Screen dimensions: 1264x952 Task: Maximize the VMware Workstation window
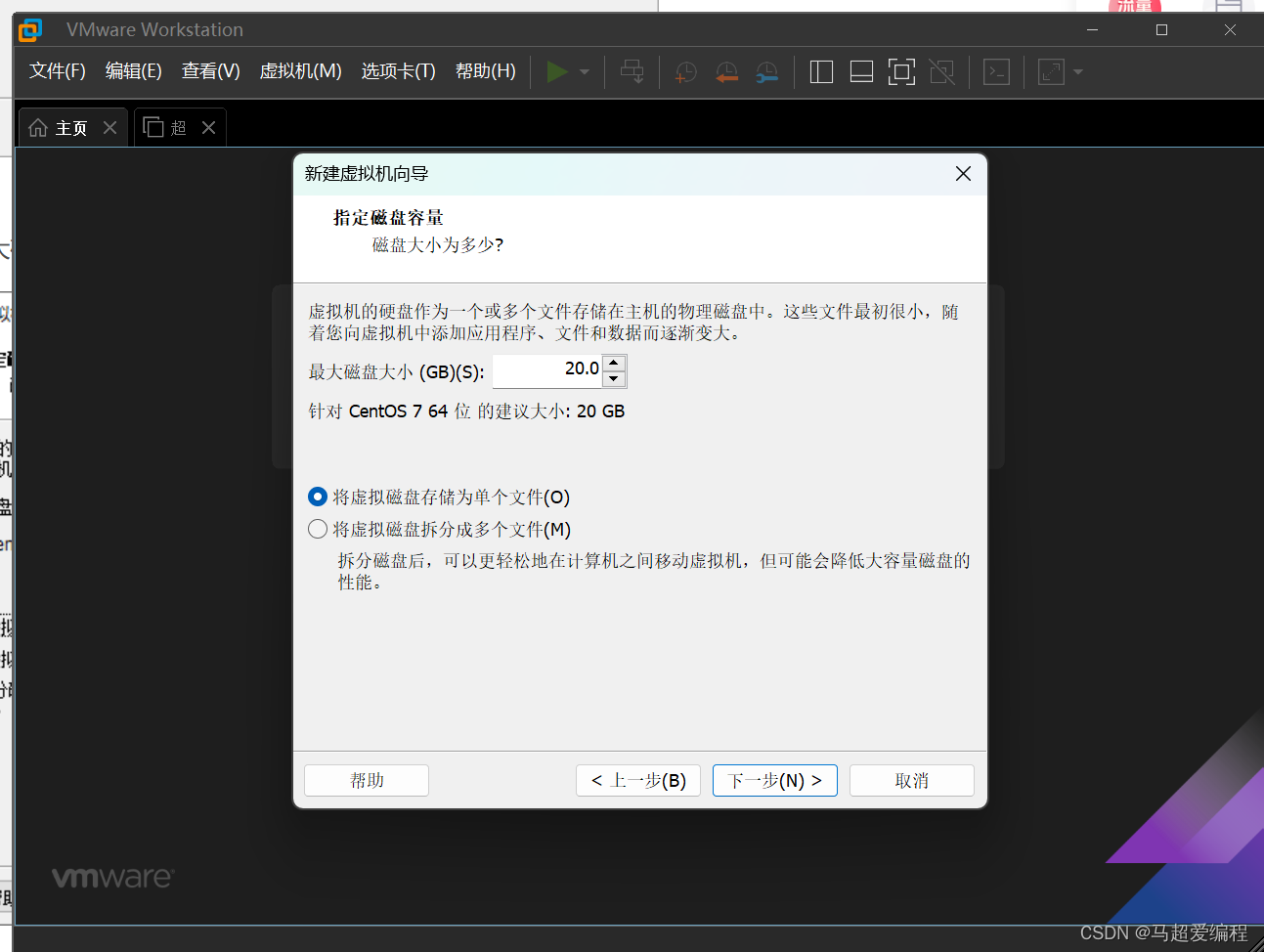tap(1161, 30)
